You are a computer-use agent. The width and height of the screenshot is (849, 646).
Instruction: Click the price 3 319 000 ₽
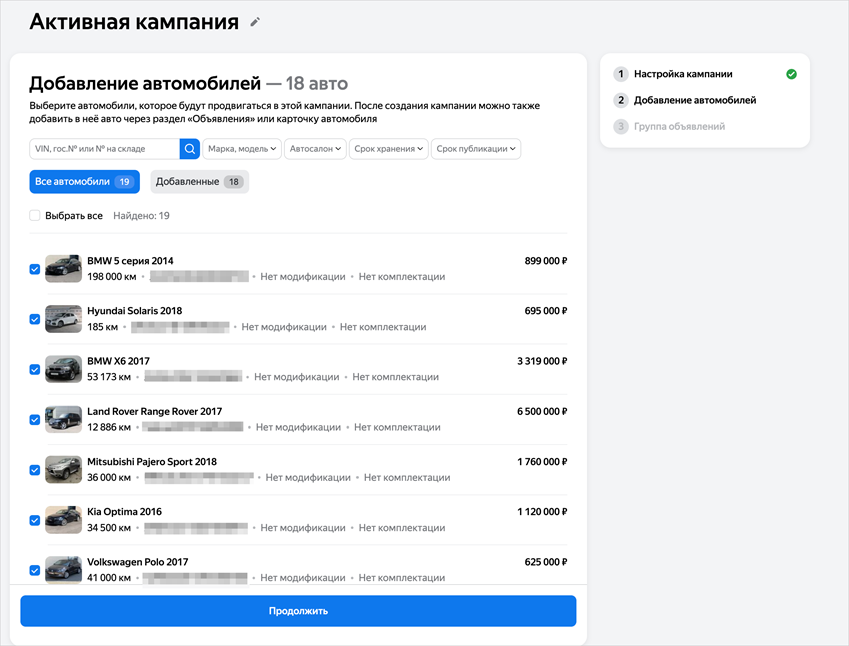(x=542, y=361)
